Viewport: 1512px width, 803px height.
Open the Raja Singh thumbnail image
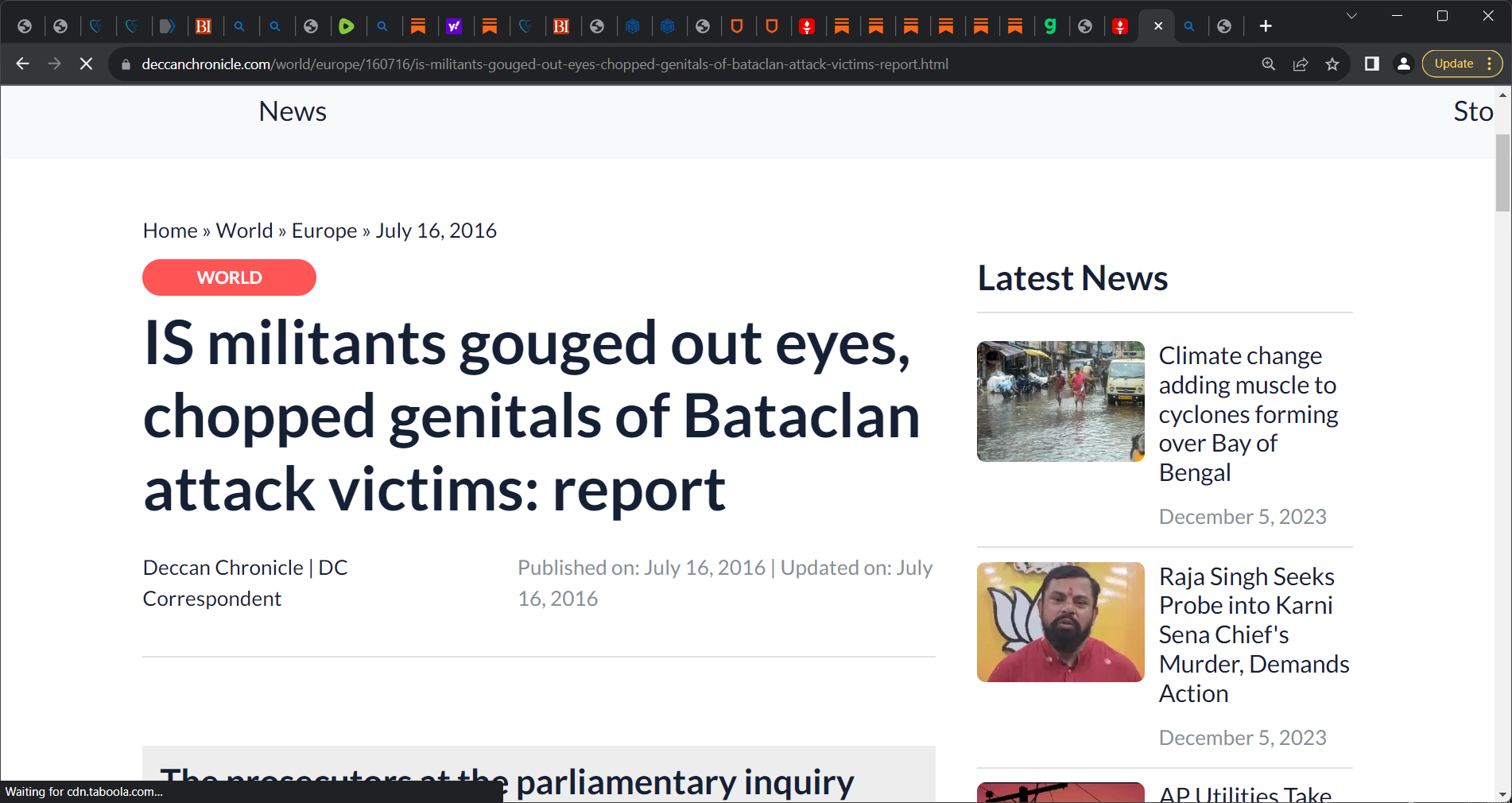click(1060, 622)
